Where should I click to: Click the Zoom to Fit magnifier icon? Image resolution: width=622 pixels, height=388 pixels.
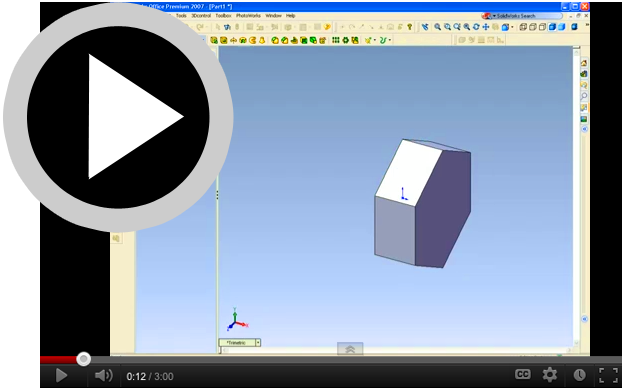click(x=438, y=27)
